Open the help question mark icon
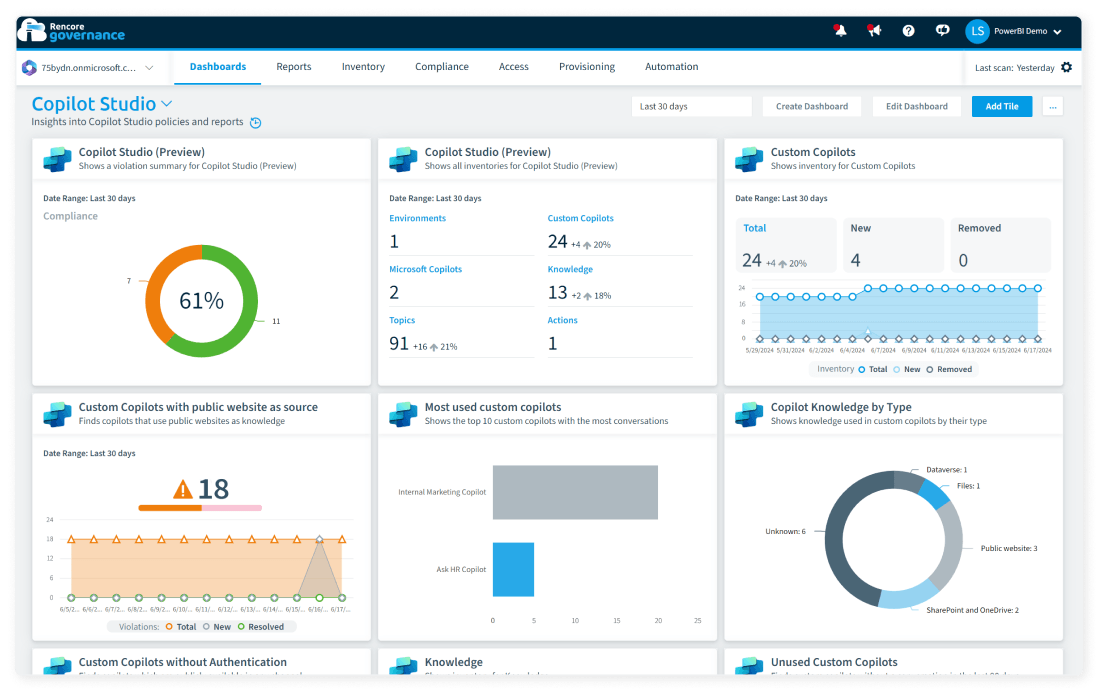 pyautogui.click(x=908, y=30)
